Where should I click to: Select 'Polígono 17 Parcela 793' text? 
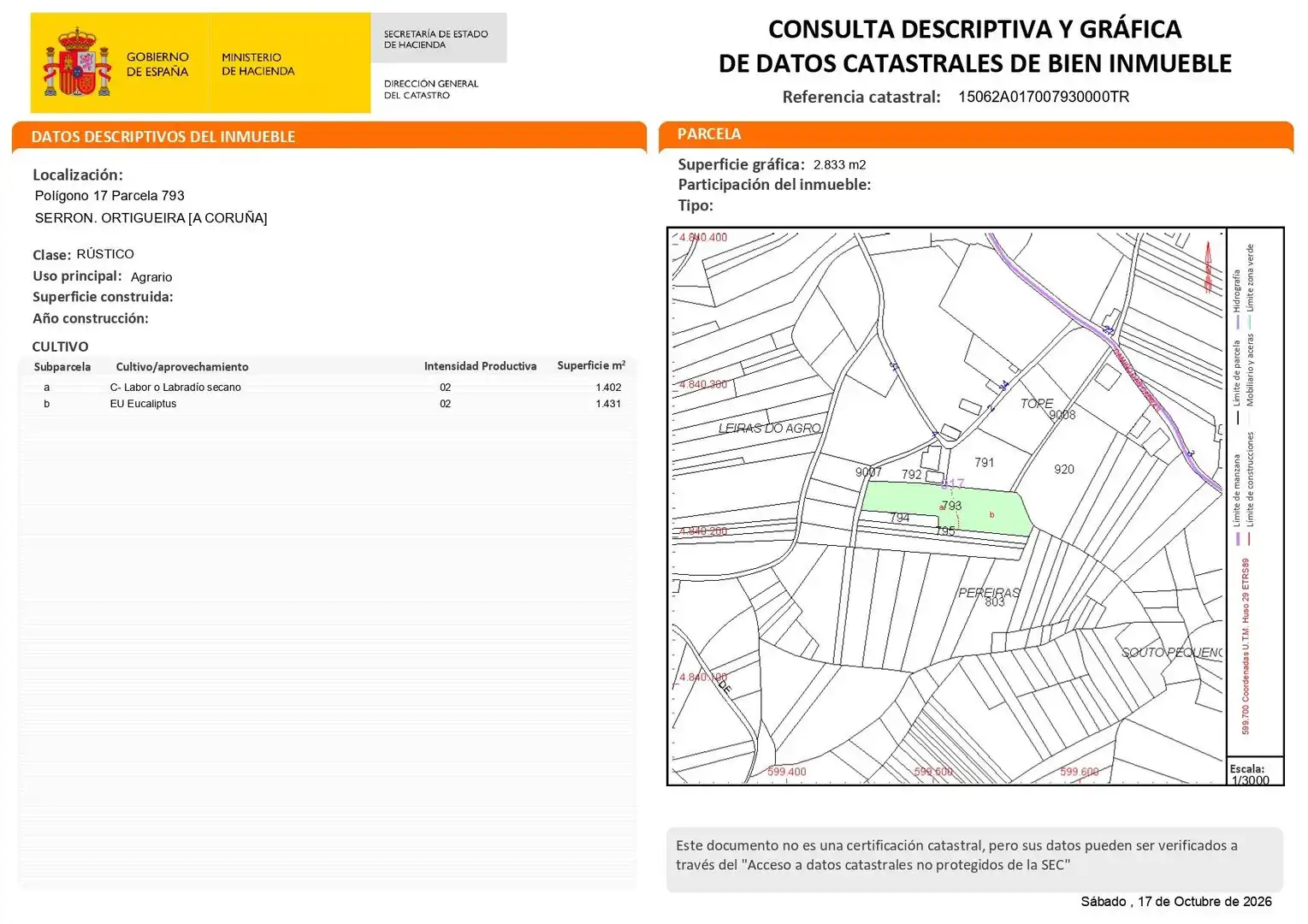point(109,196)
